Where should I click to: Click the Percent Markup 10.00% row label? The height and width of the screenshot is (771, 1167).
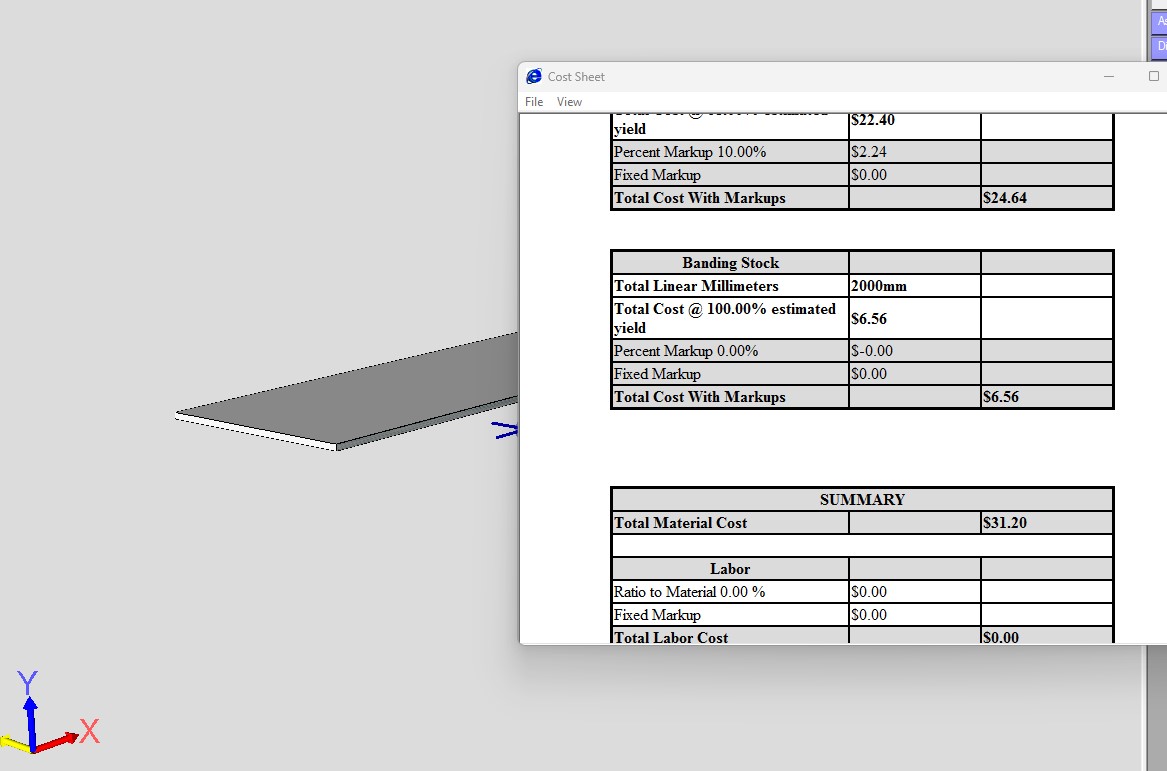690,152
